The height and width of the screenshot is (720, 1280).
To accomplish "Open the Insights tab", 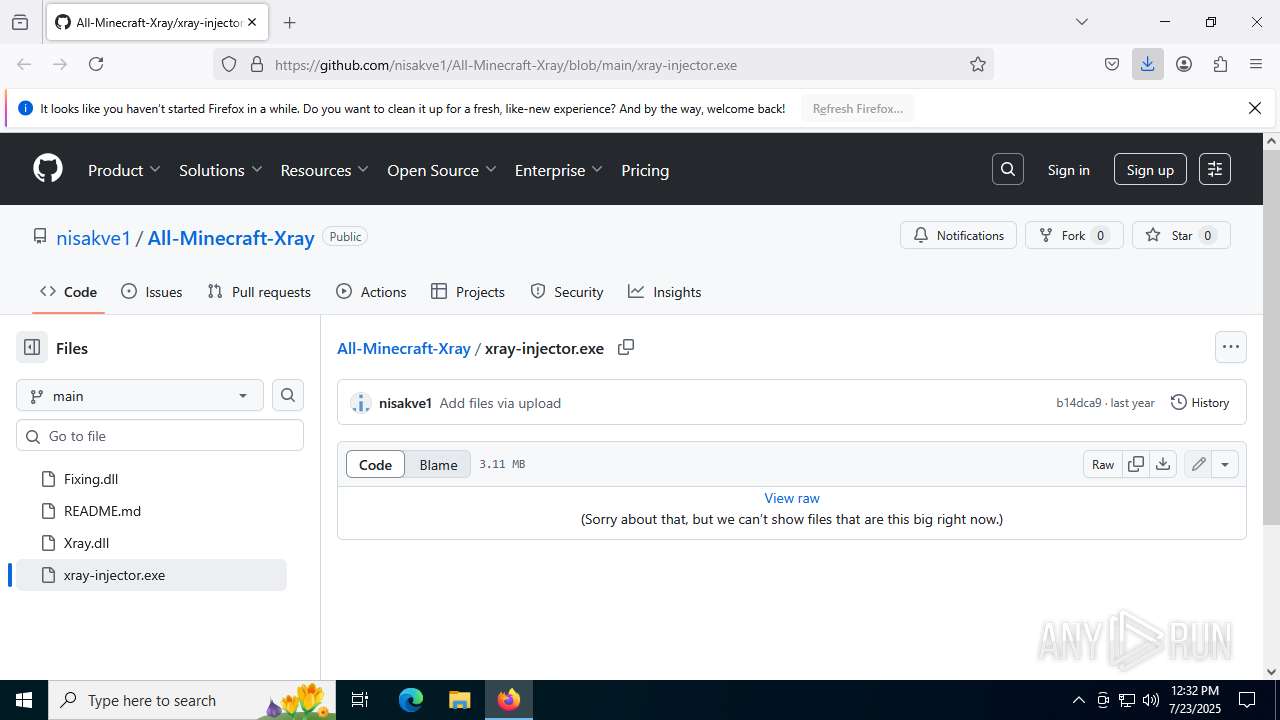I will (665, 292).
